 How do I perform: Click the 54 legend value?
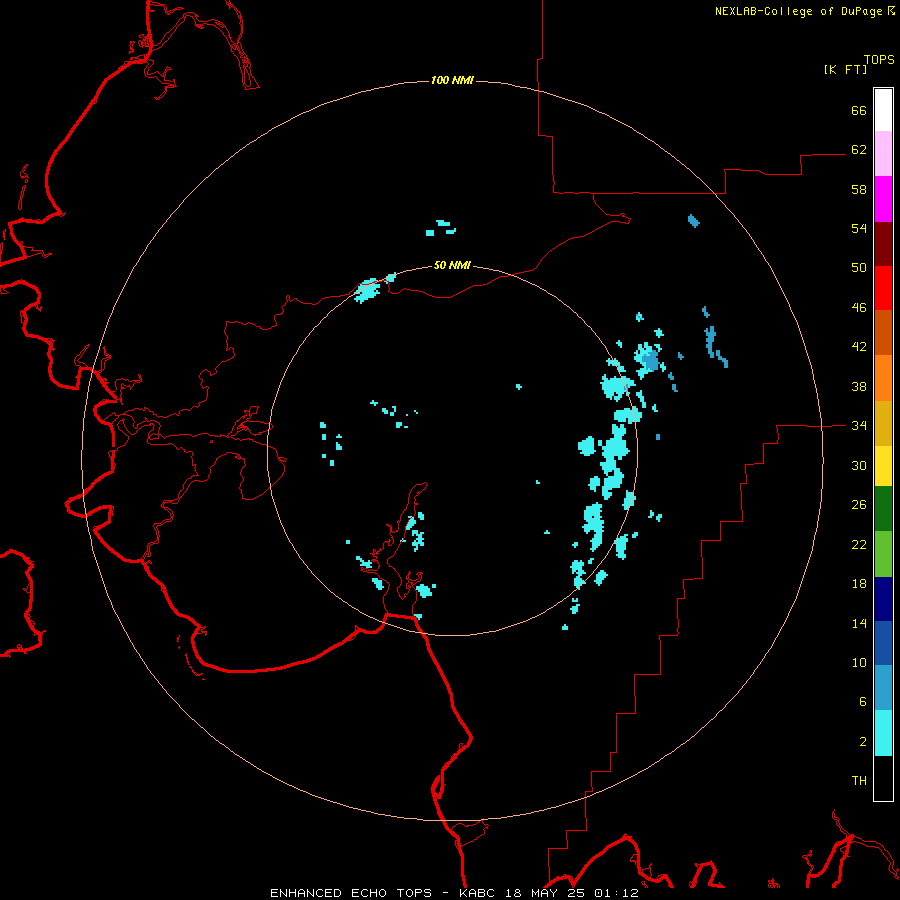click(x=859, y=228)
